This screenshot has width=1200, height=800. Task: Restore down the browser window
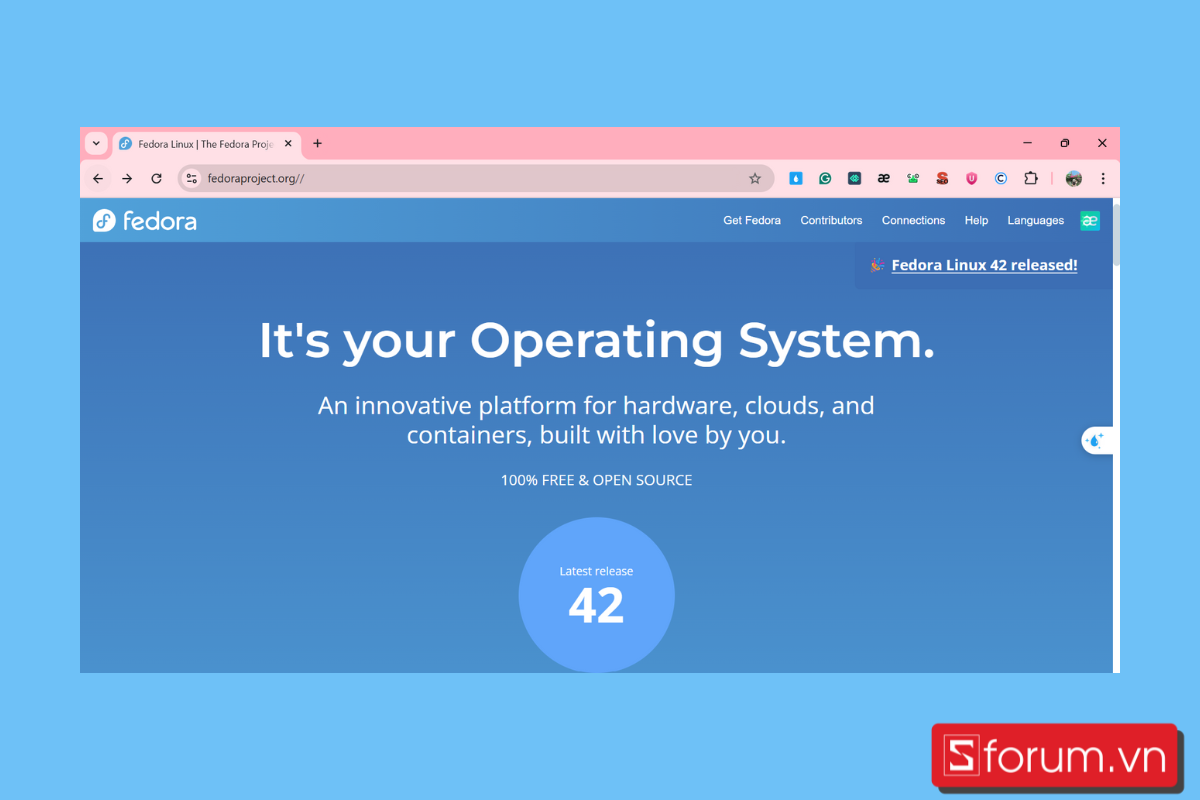click(1065, 143)
